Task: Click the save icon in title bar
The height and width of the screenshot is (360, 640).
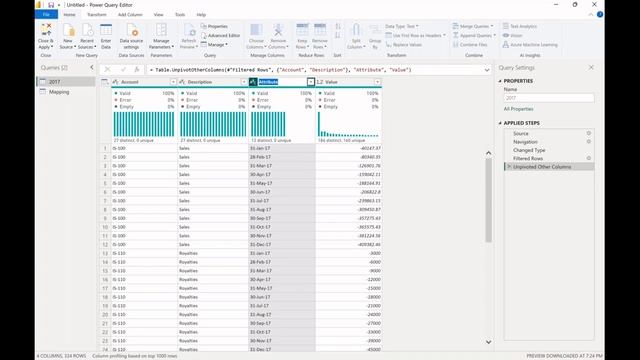Action: (51, 5)
